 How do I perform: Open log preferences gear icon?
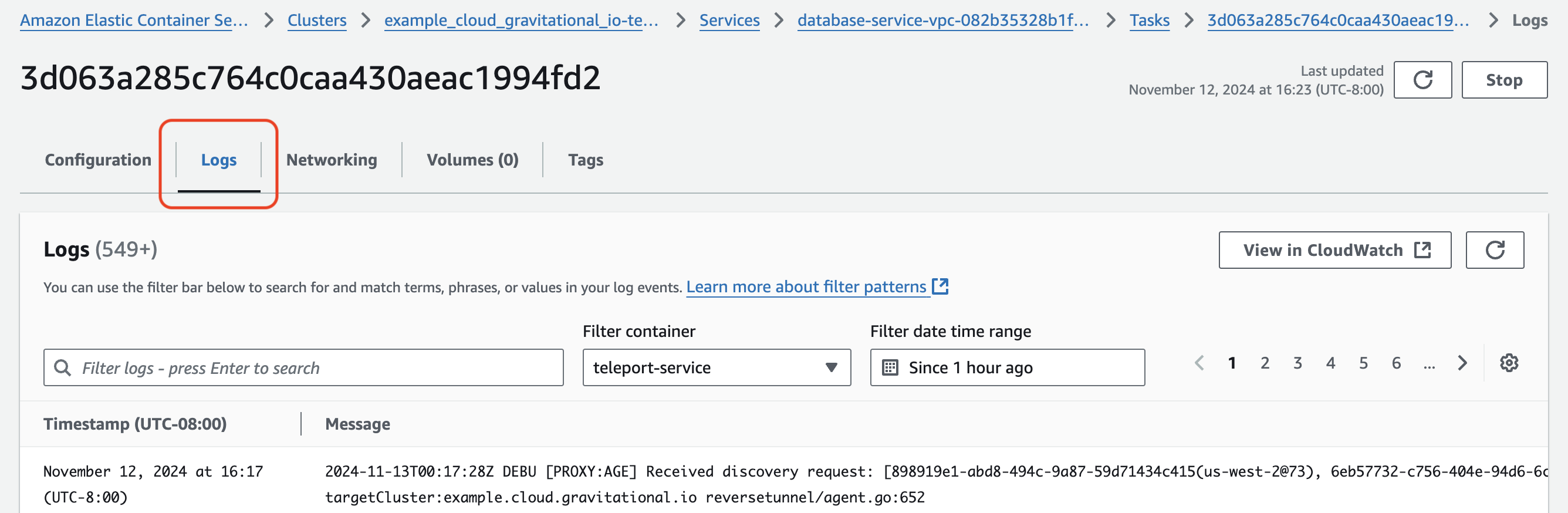(x=1508, y=363)
